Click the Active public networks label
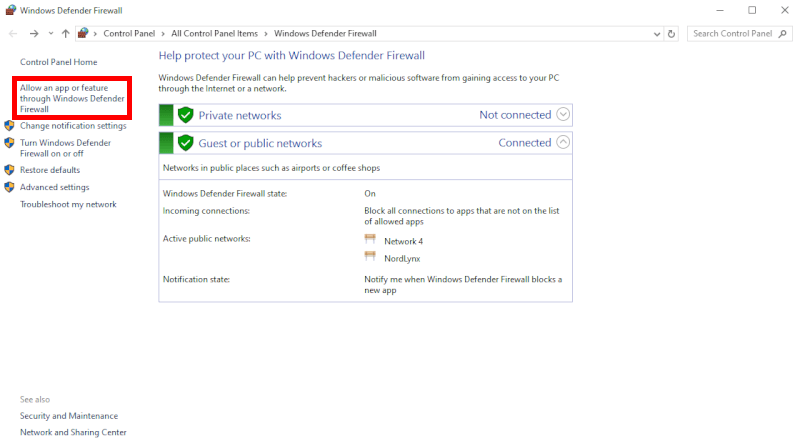This screenshot has width=800, height=446. point(207,238)
